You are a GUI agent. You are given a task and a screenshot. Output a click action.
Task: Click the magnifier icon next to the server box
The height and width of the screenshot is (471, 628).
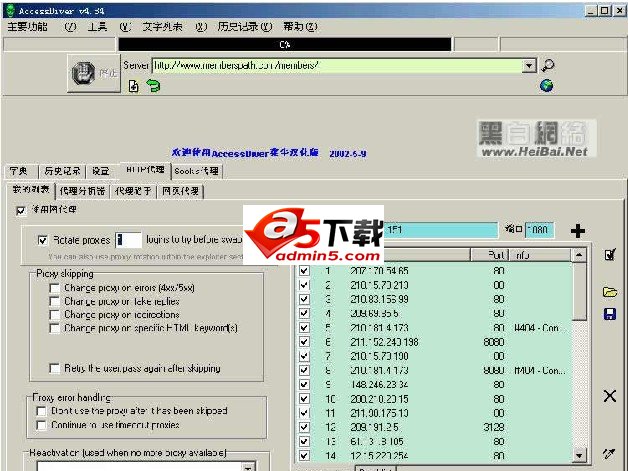pos(547,65)
